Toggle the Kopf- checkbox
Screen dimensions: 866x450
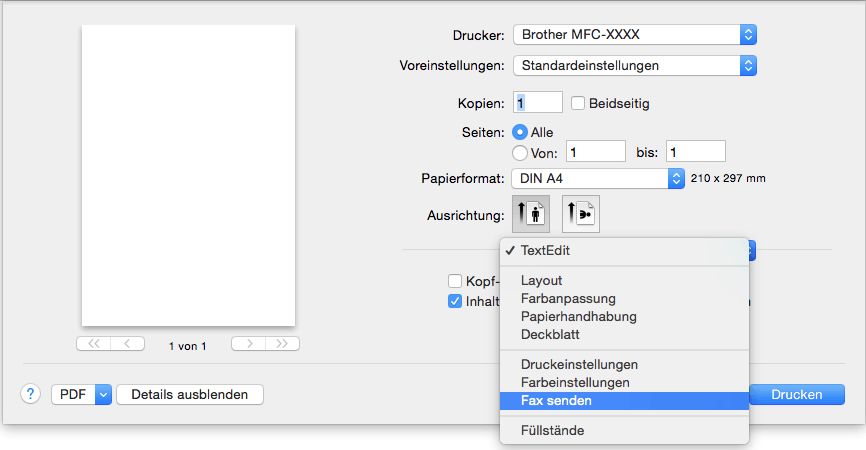[455, 281]
